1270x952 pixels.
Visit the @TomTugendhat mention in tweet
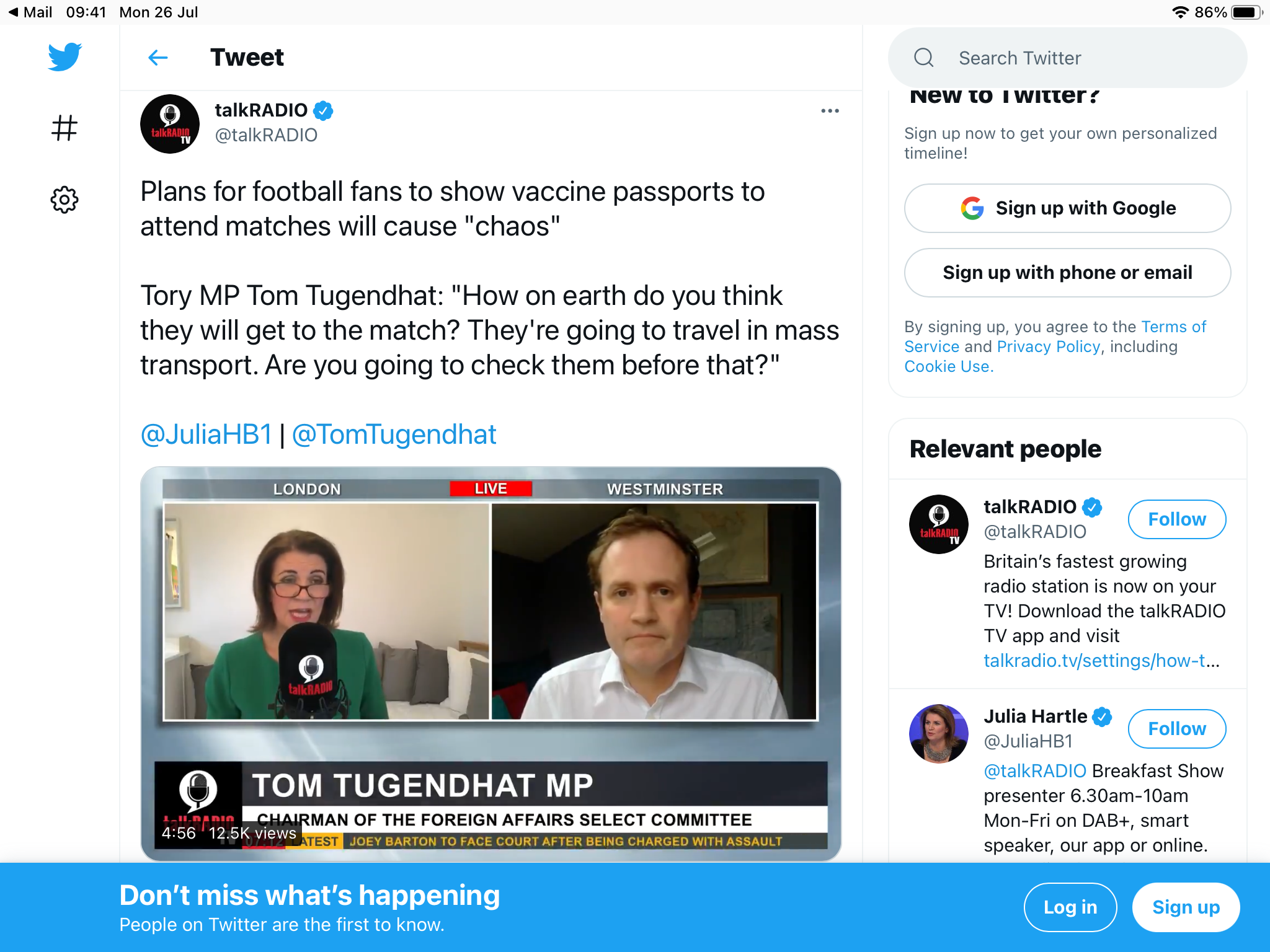(x=394, y=434)
